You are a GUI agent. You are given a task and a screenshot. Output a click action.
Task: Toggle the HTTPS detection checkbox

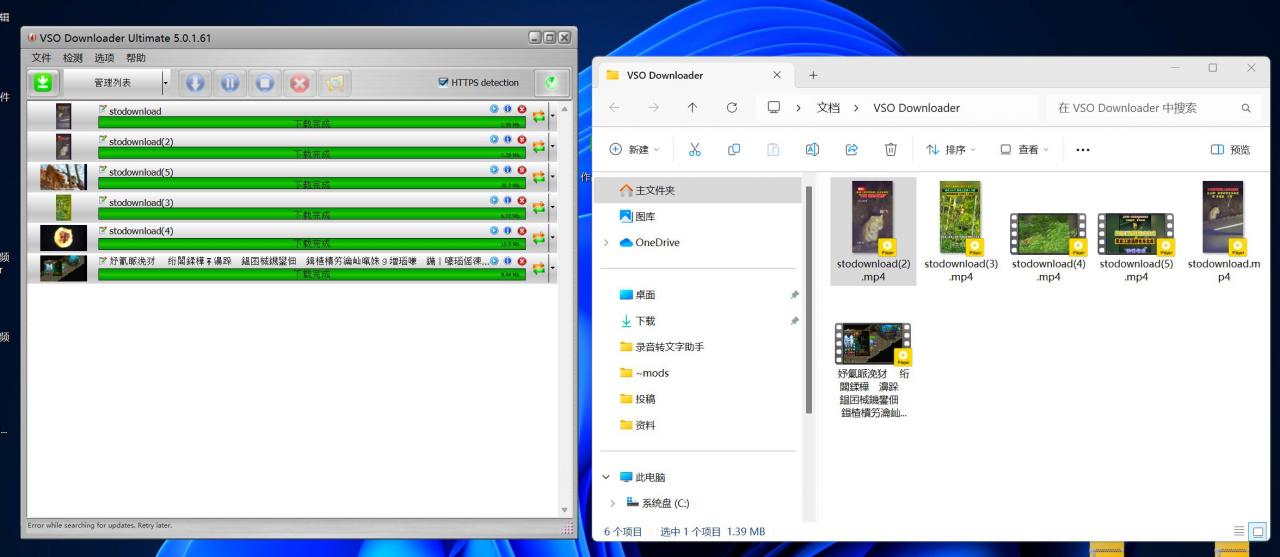point(443,83)
